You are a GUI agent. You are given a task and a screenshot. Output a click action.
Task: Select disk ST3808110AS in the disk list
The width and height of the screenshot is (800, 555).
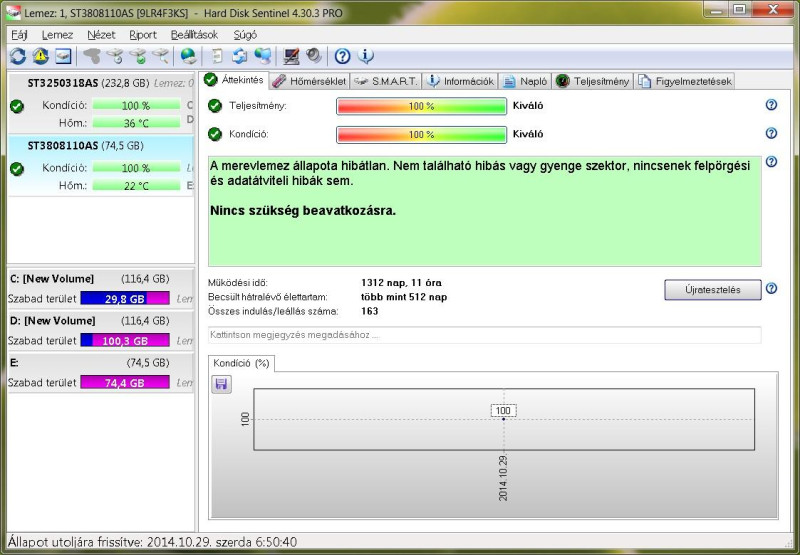[x=101, y=165]
